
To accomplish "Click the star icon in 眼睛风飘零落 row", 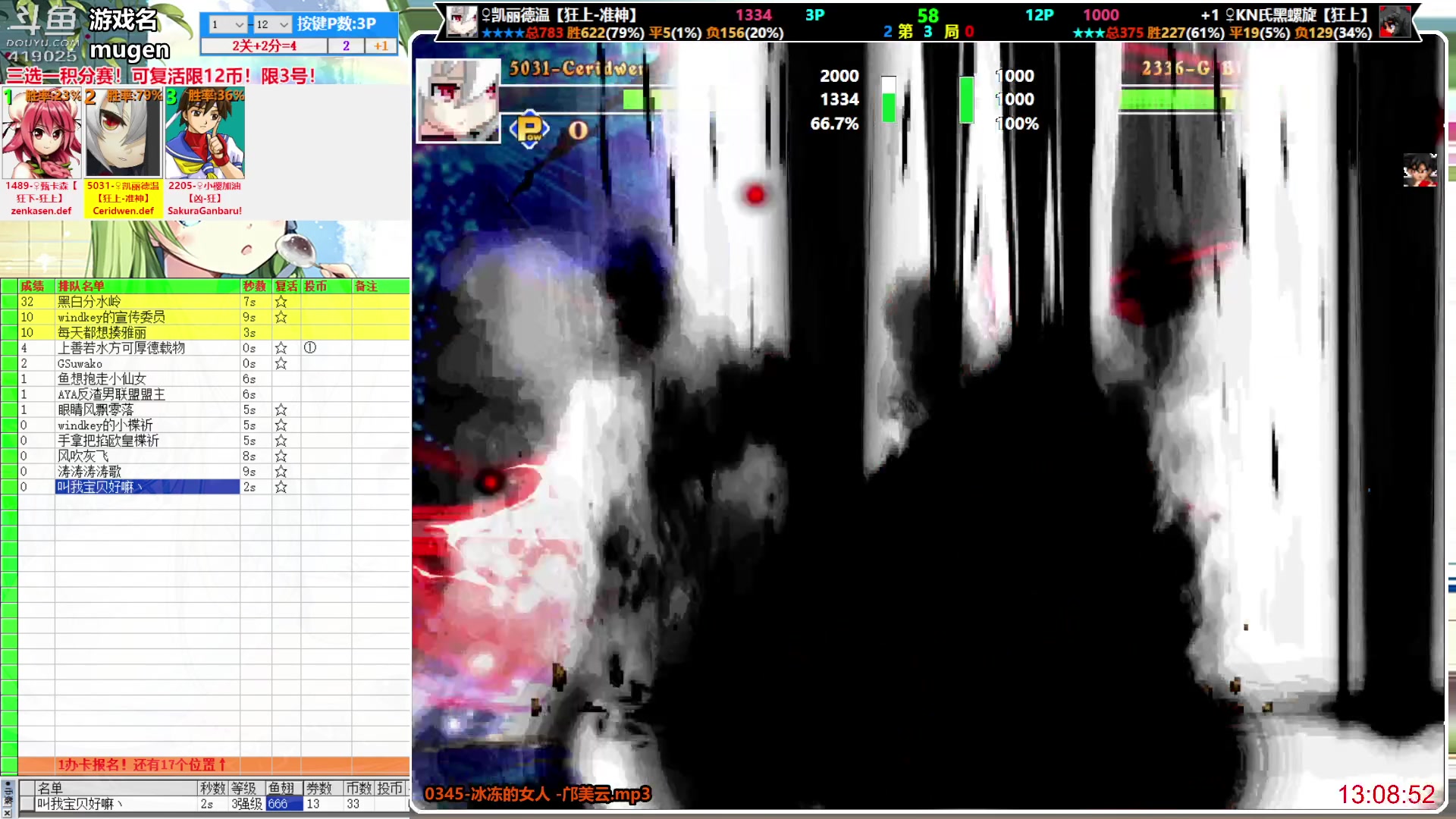I will click(281, 409).
